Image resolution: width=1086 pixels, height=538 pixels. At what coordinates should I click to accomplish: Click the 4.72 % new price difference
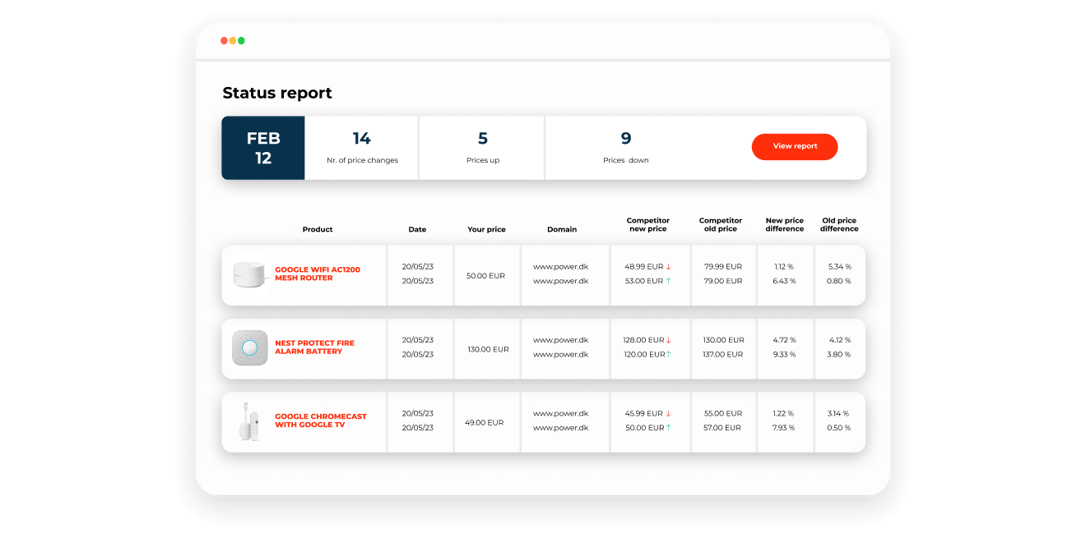point(784,340)
